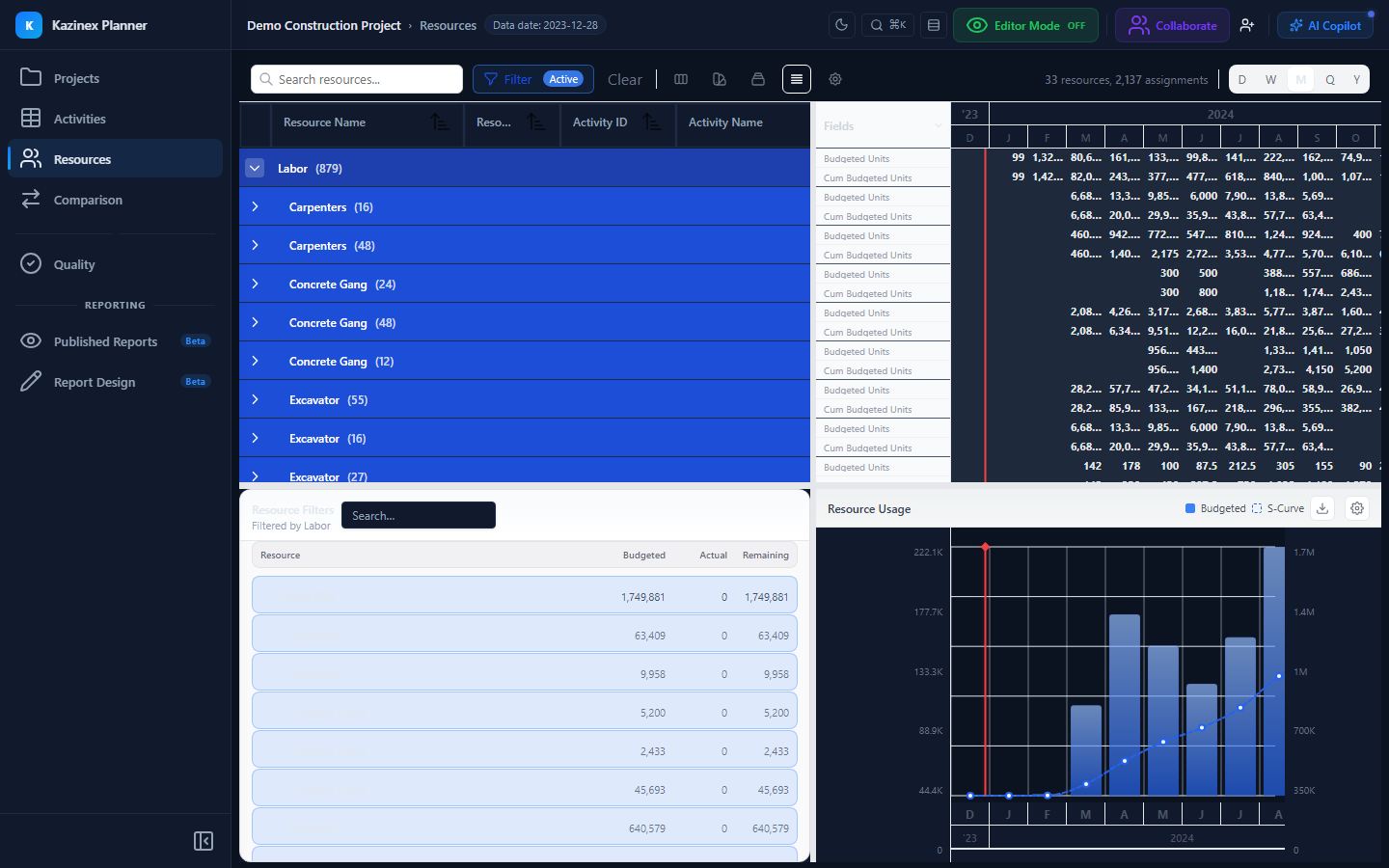Click the tallest chart bar for August
1389x868 pixels.
[1274, 671]
